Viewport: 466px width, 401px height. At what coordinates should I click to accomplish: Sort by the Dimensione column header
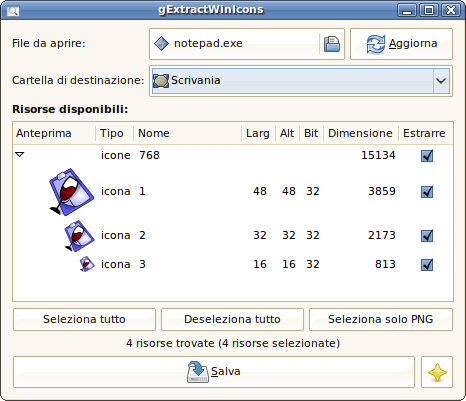361,133
